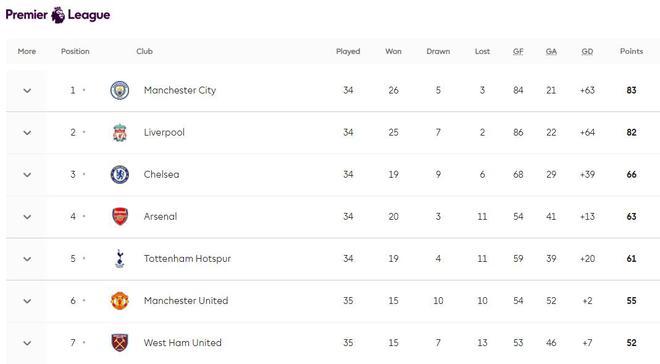The height and width of the screenshot is (364, 660).
Task: Click the Manchester City club crest
Action: point(120,90)
